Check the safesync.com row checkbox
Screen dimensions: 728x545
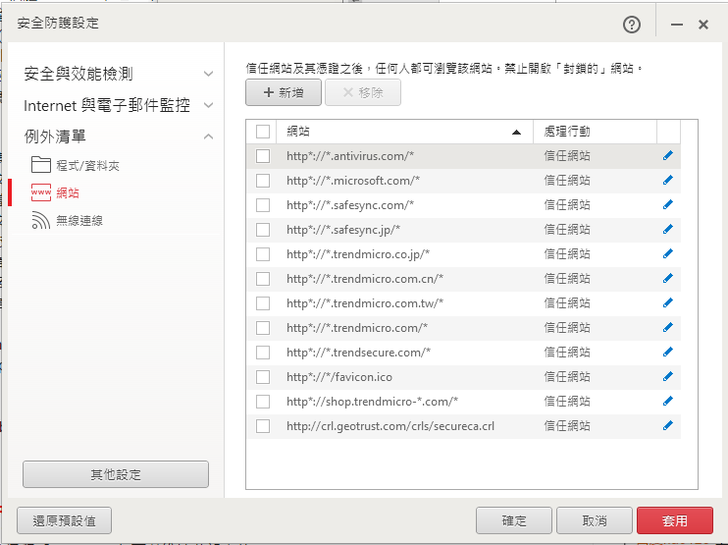[x=263, y=205]
